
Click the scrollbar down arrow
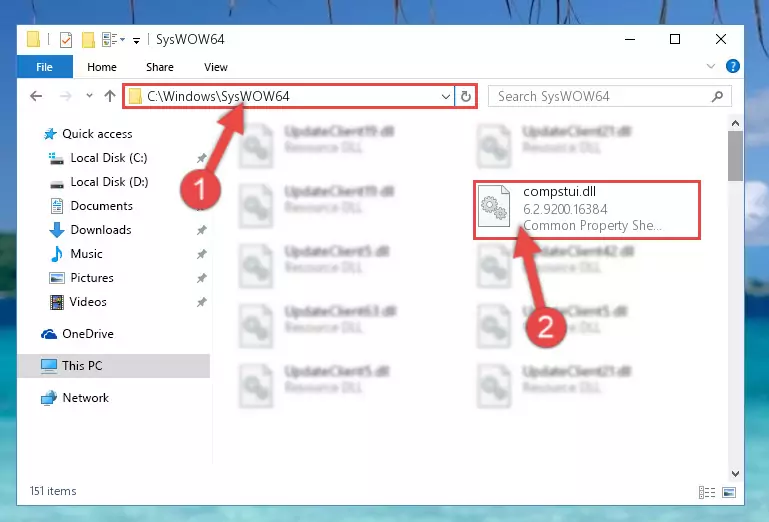(735, 473)
